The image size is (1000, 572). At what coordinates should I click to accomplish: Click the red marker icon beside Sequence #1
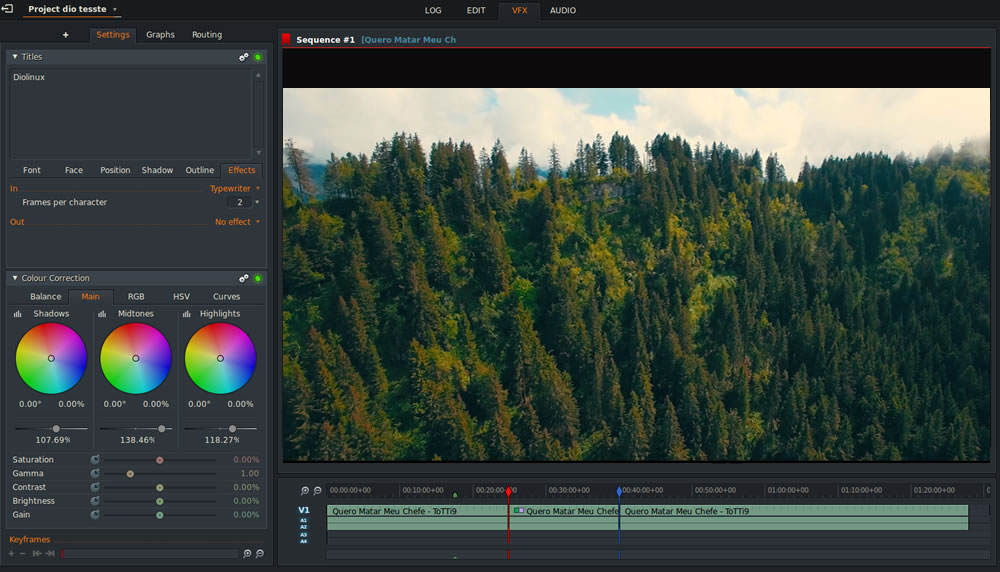point(286,40)
